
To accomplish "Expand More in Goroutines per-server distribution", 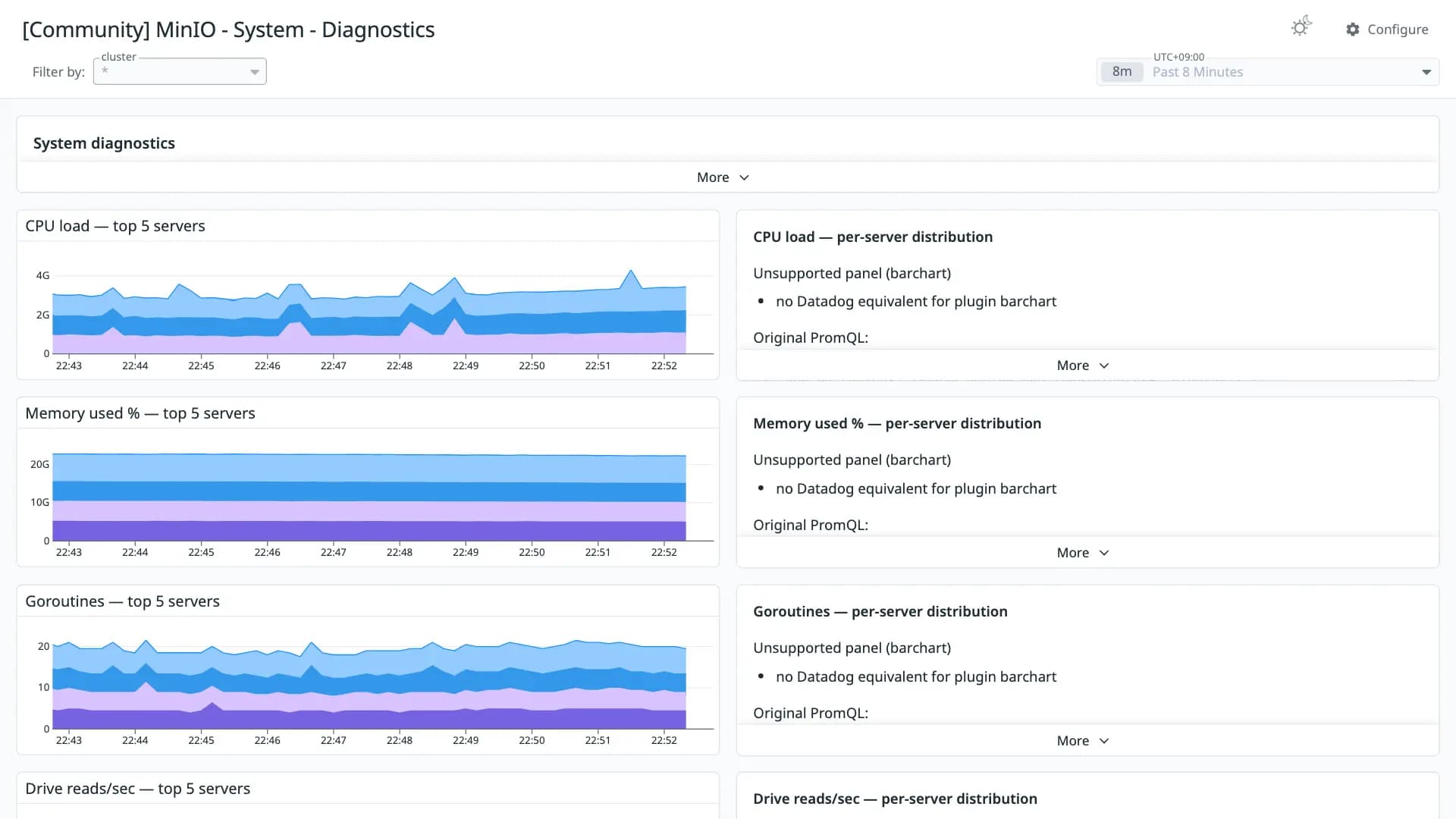I will [x=1083, y=741].
